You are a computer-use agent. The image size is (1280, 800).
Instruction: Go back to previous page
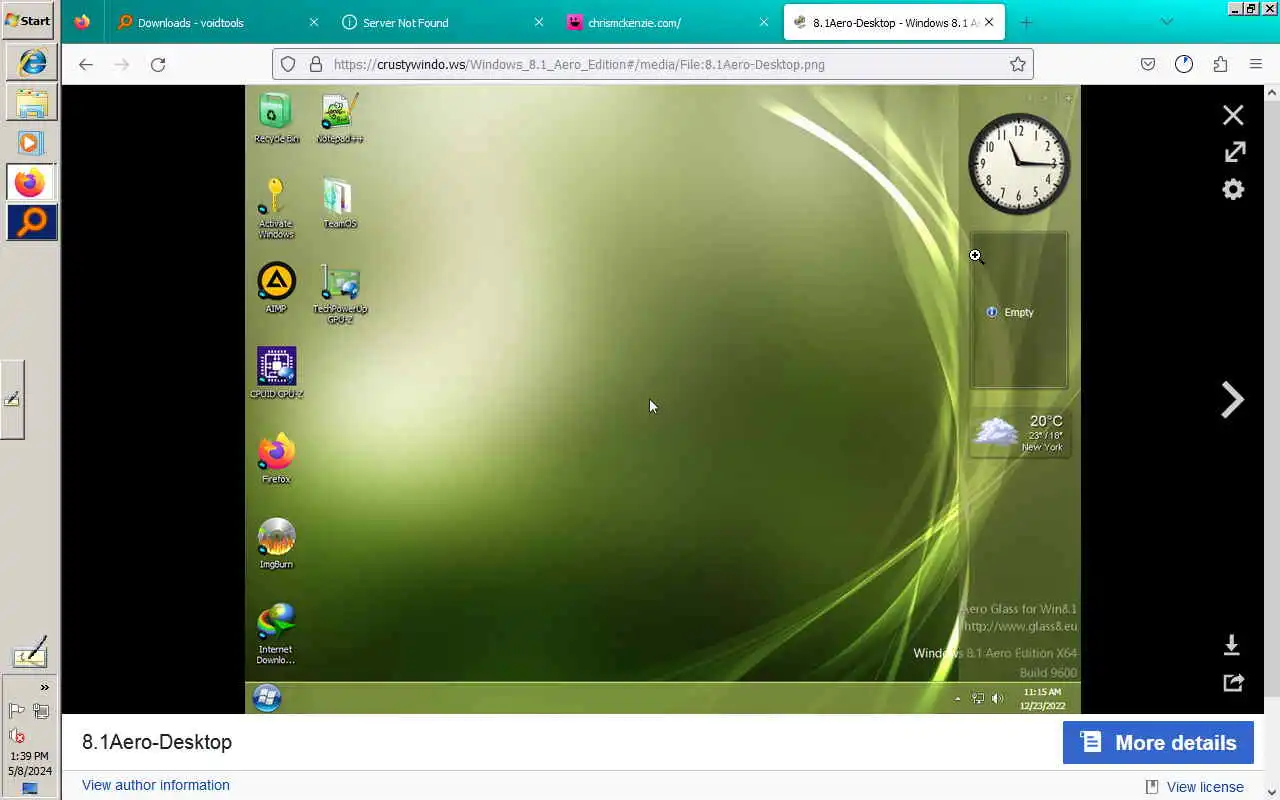(x=86, y=64)
